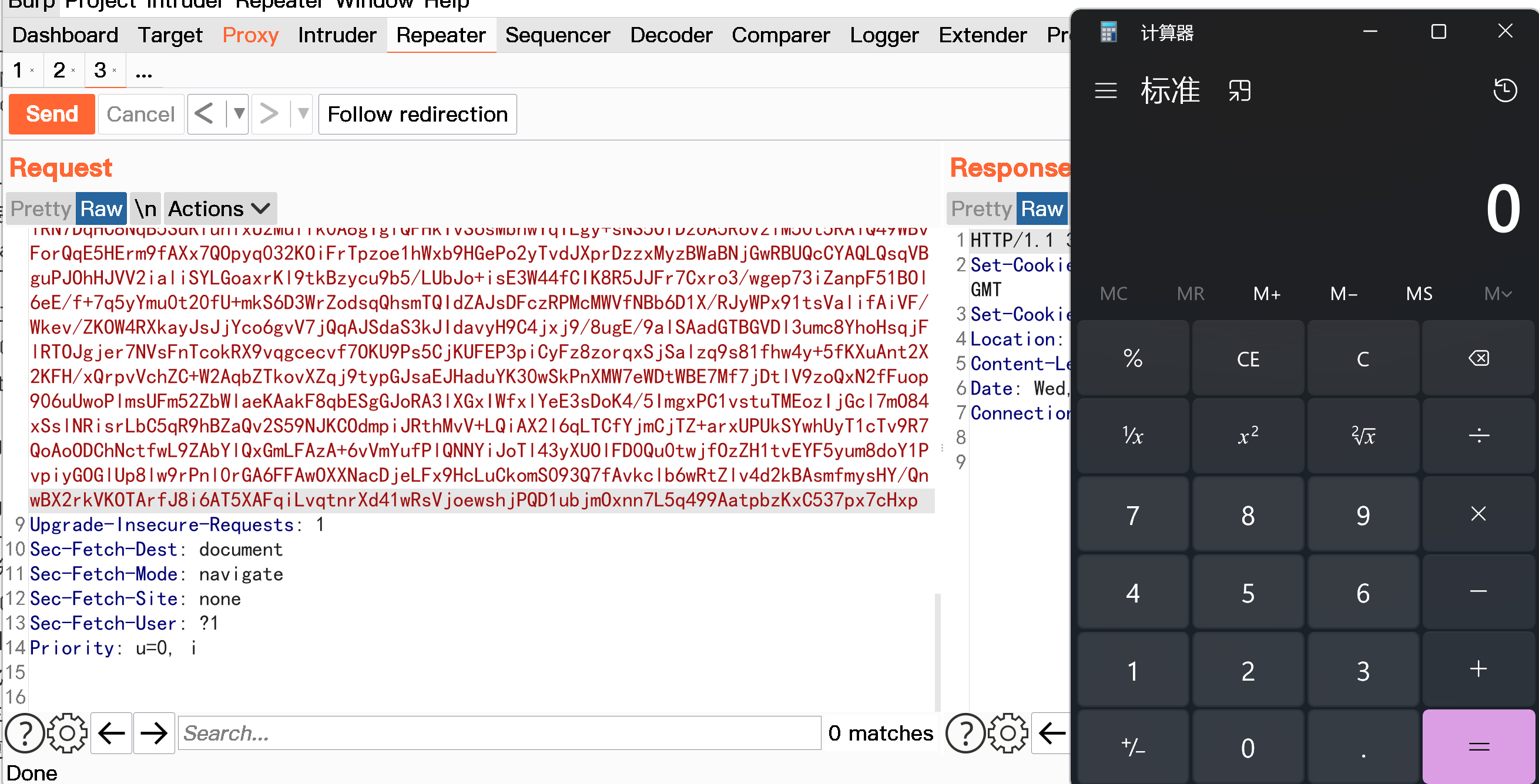1539x784 pixels.
Task: Click the percent key in Calculator
Action: pos(1133,358)
